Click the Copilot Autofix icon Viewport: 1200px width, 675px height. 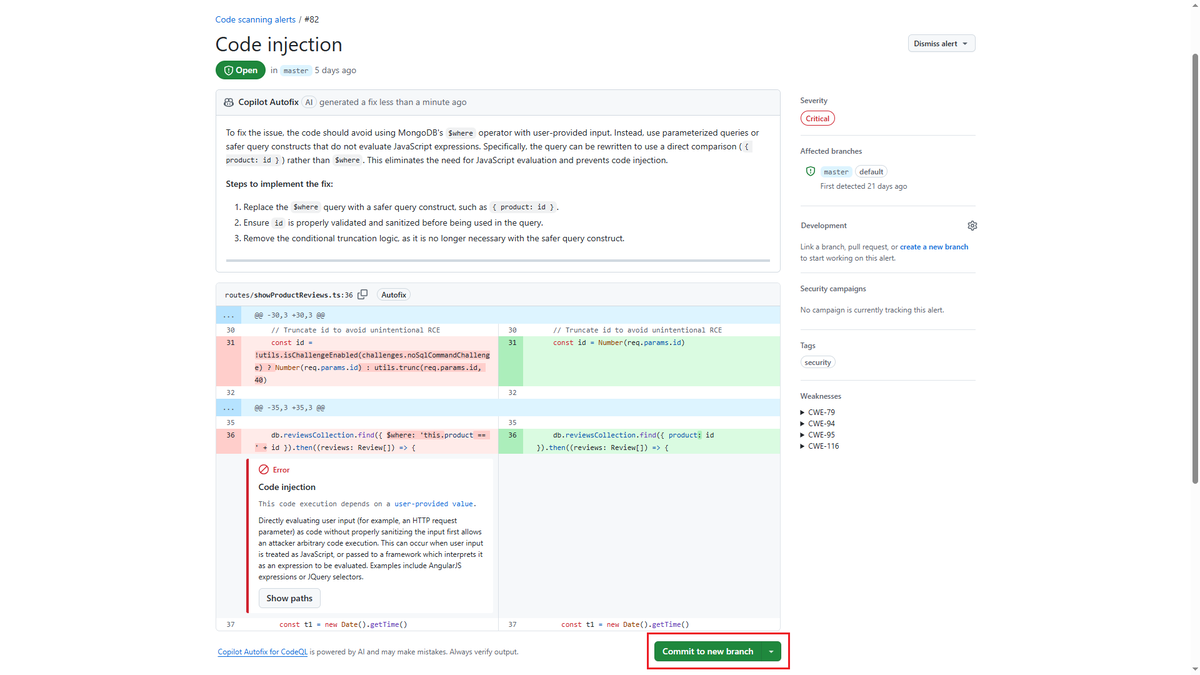[x=230, y=102]
